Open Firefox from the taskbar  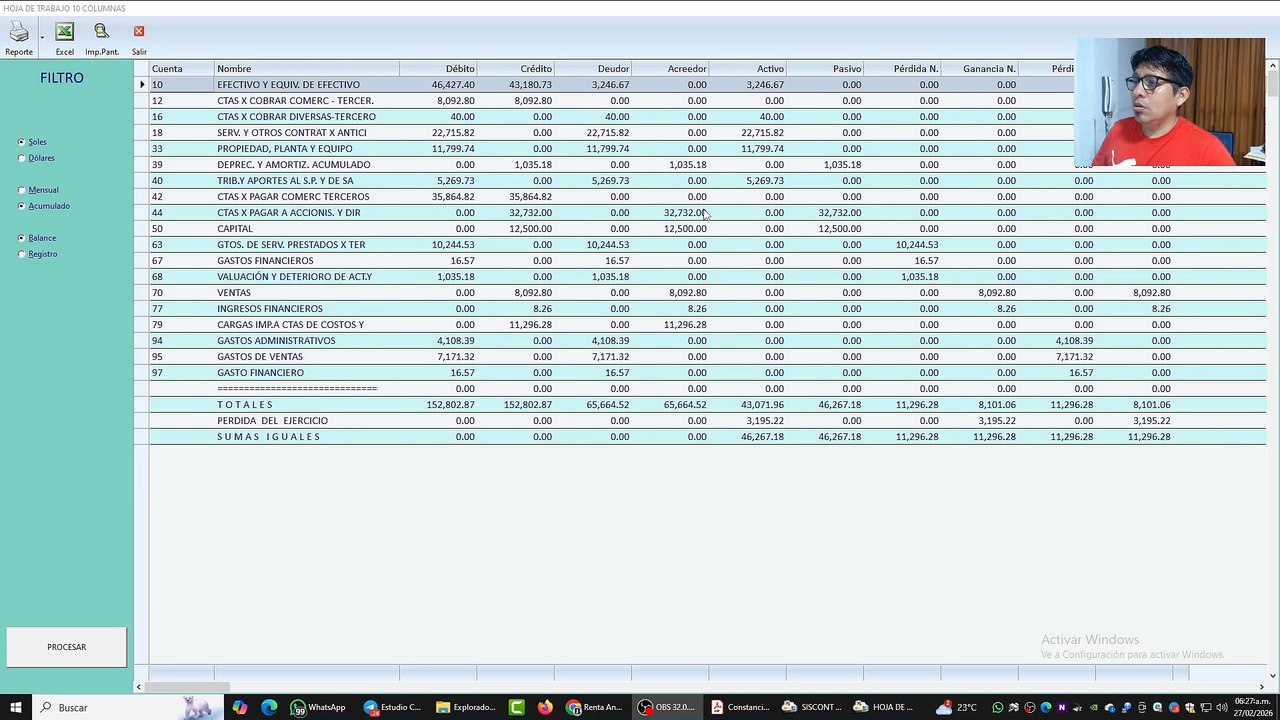coord(545,707)
